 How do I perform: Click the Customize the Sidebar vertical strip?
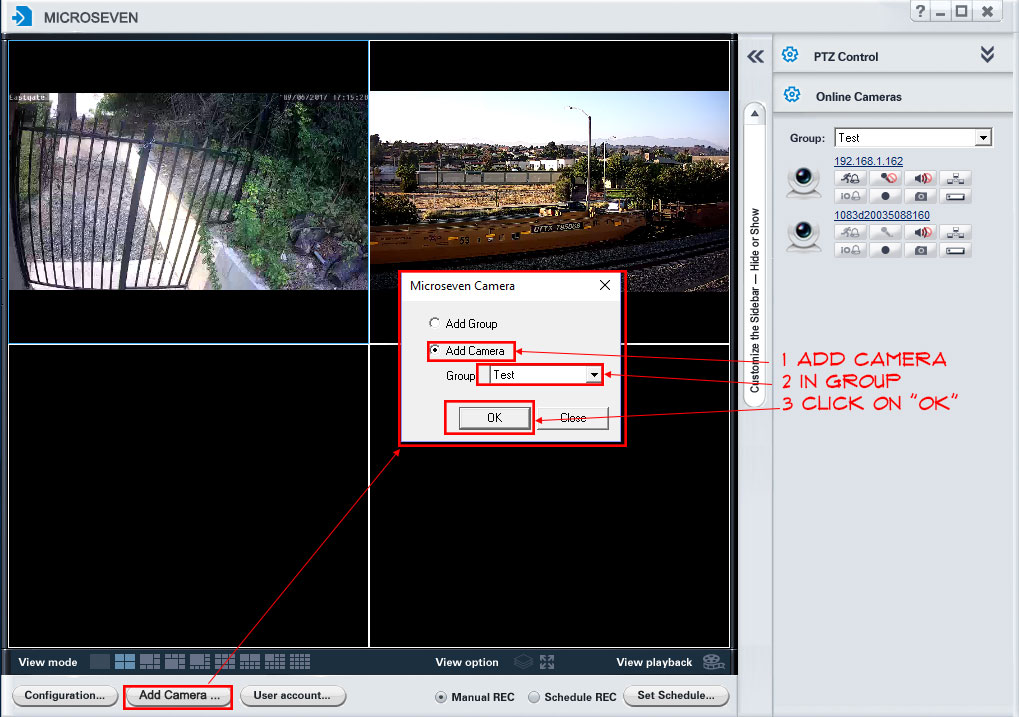pyautogui.click(x=755, y=255)
